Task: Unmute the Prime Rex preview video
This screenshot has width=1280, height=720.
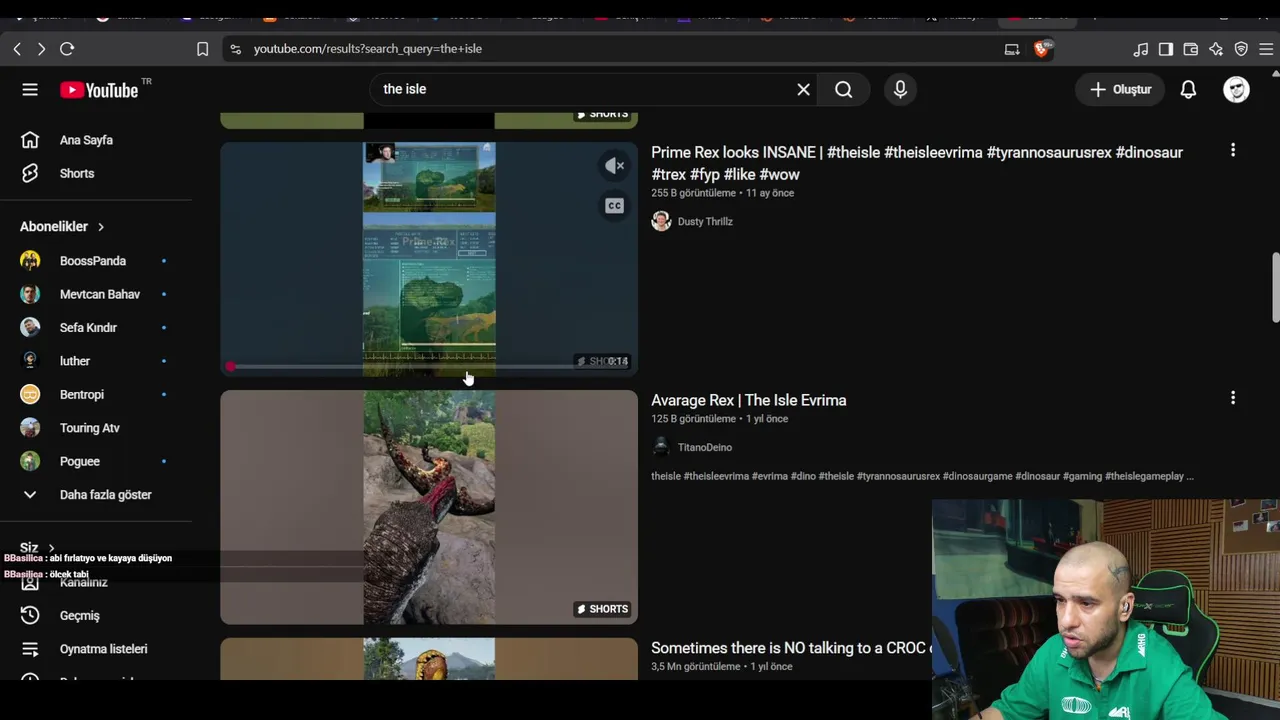Action: (x=614, y=166)
